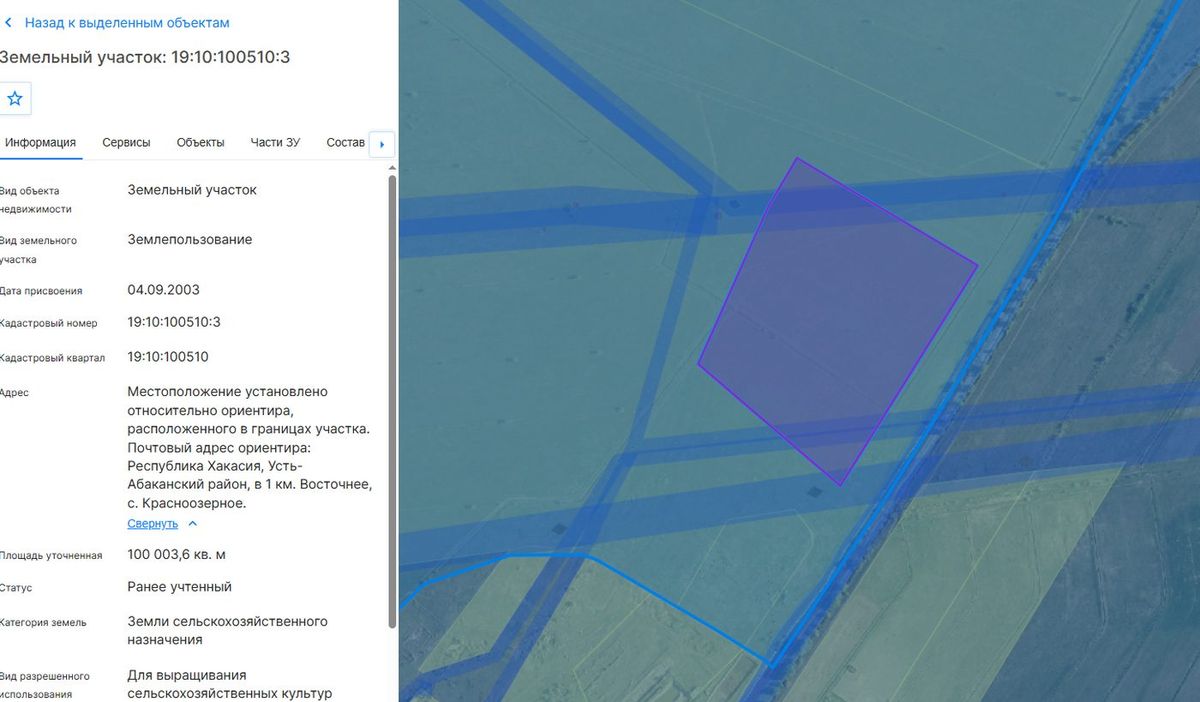Viewport: 1200px width, 702px height.
Task: Add parcel to favorites with star icon
Action: click(x=15, y=98)
